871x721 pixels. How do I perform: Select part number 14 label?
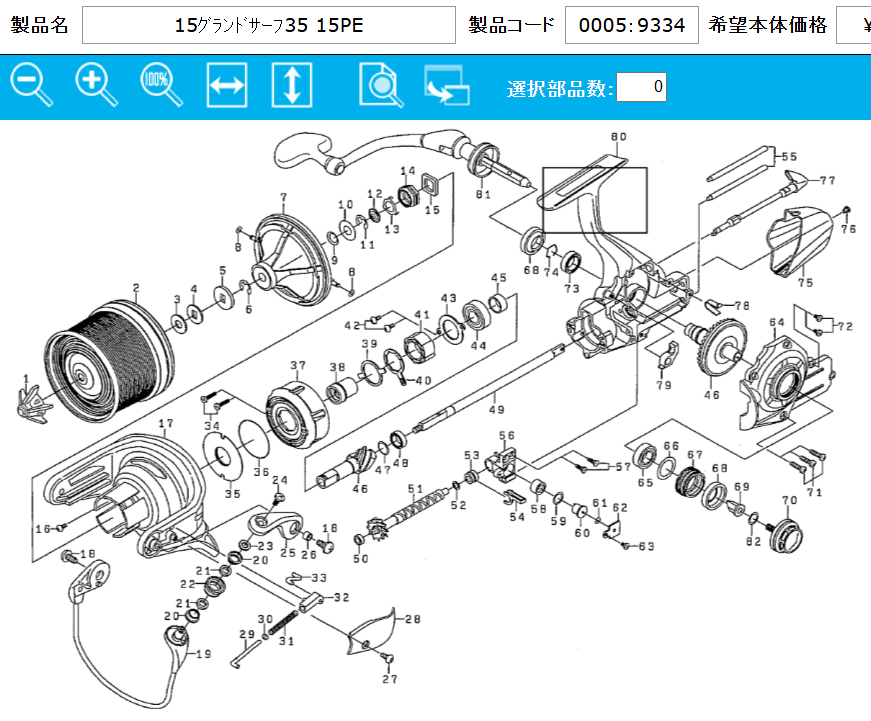click(x=407, y=171)
